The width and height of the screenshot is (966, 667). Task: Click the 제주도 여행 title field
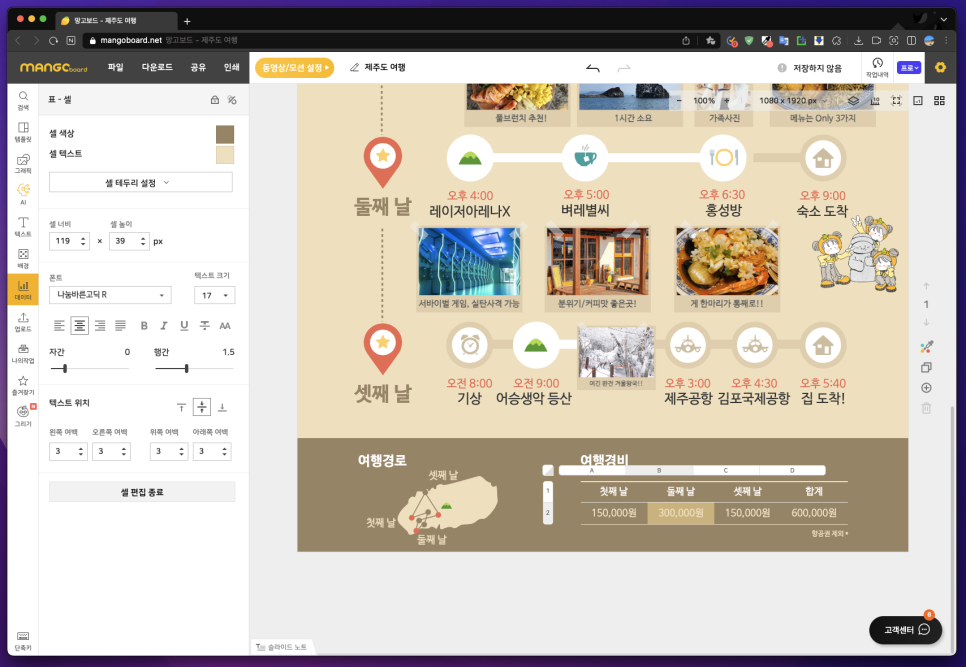384,67
